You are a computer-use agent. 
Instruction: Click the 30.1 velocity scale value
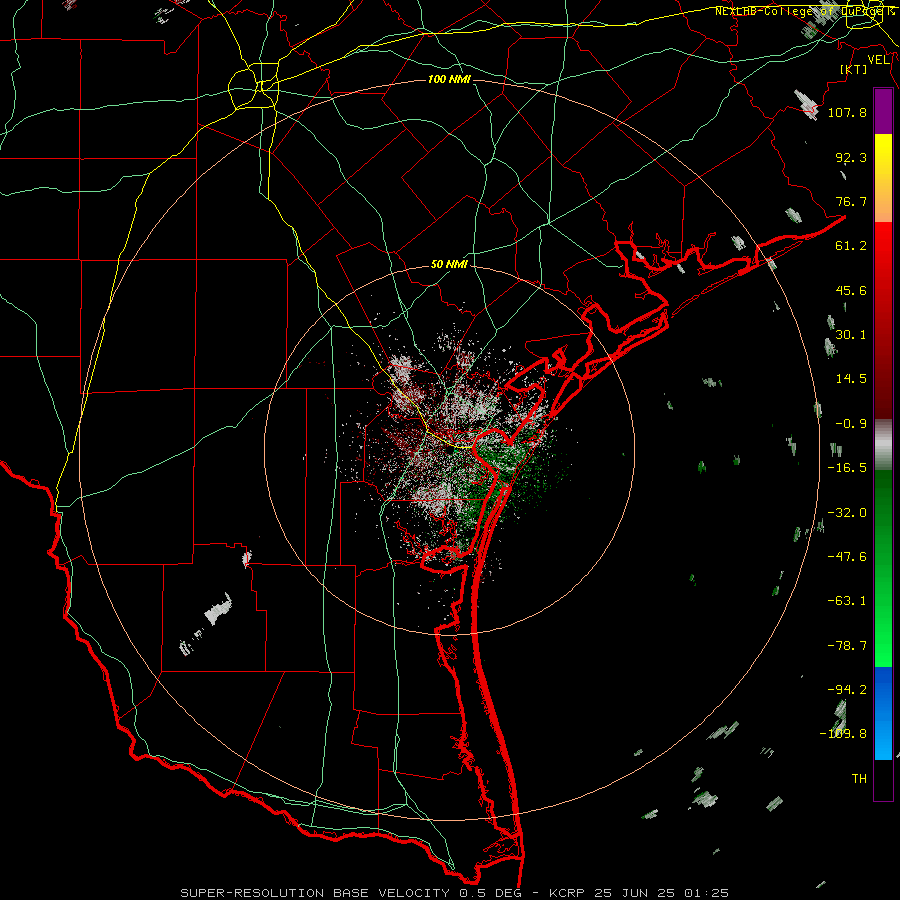pos(851,335)
